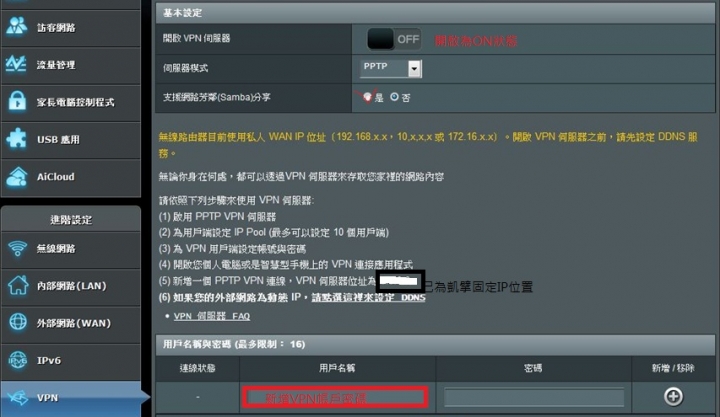Viewport: 720px width, 417px height.
Task: Click the IPv6 globe icon
Action: pos(17,360)
